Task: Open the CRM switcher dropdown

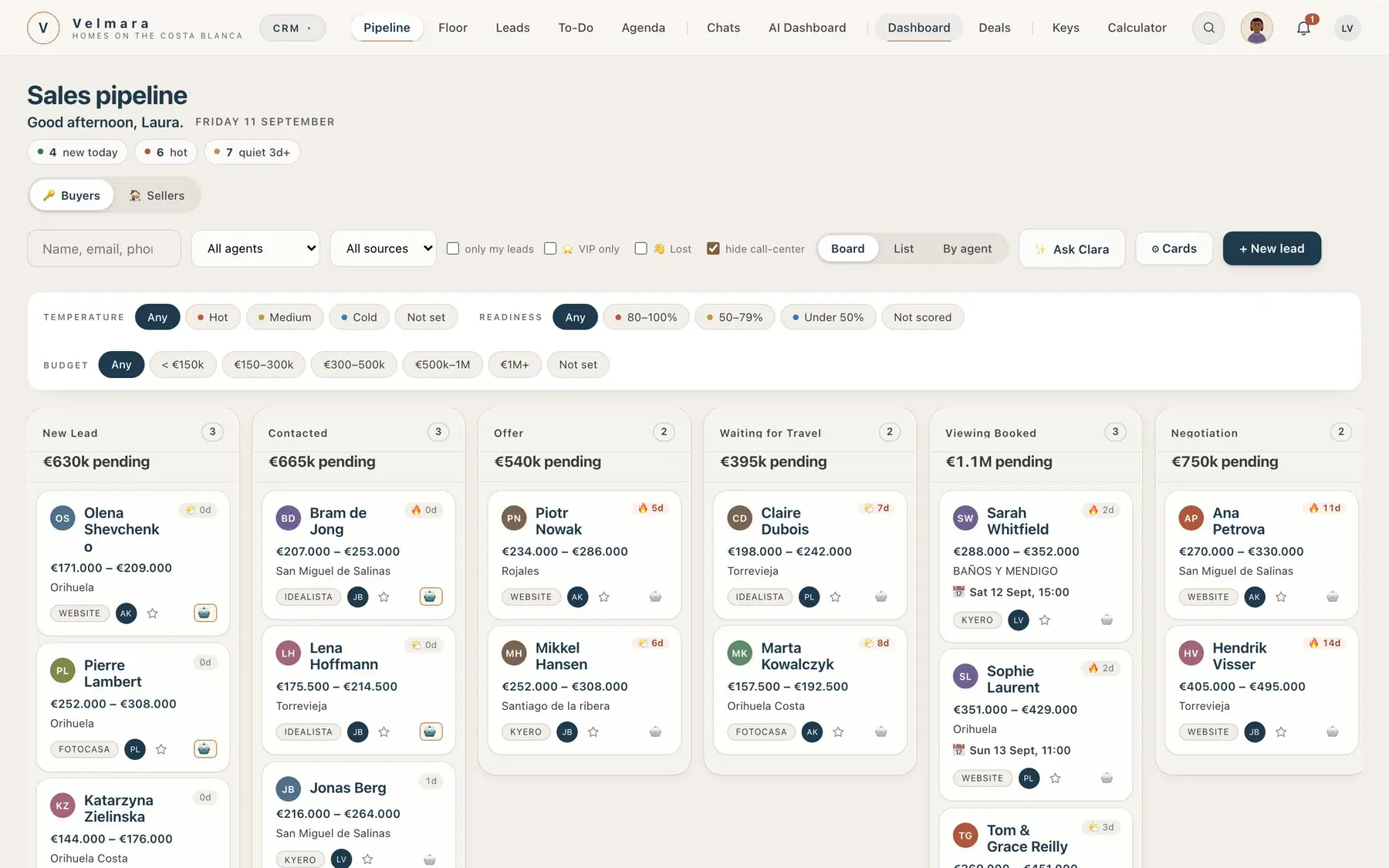Action: pyautogui.click(x=292, y=28)
